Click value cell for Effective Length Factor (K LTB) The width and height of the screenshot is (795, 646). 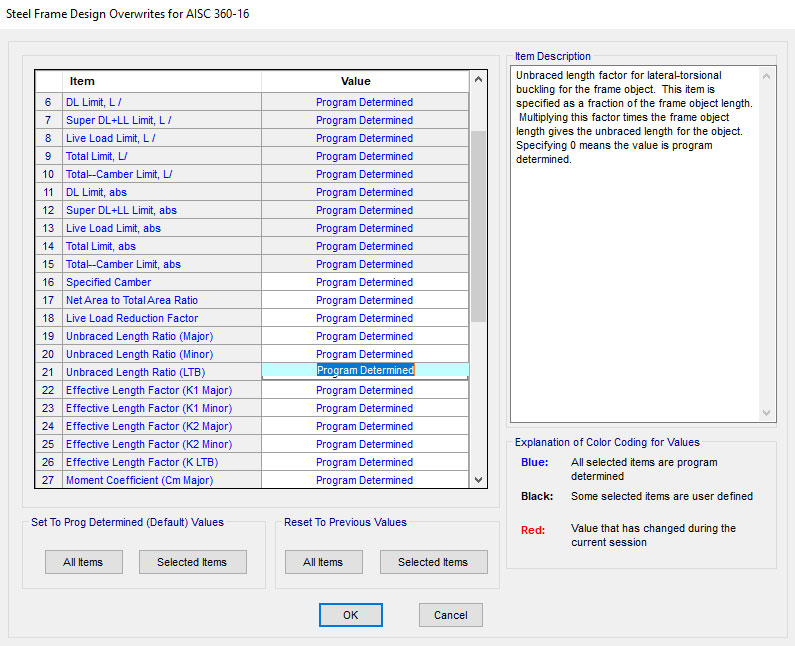point(365,462)
